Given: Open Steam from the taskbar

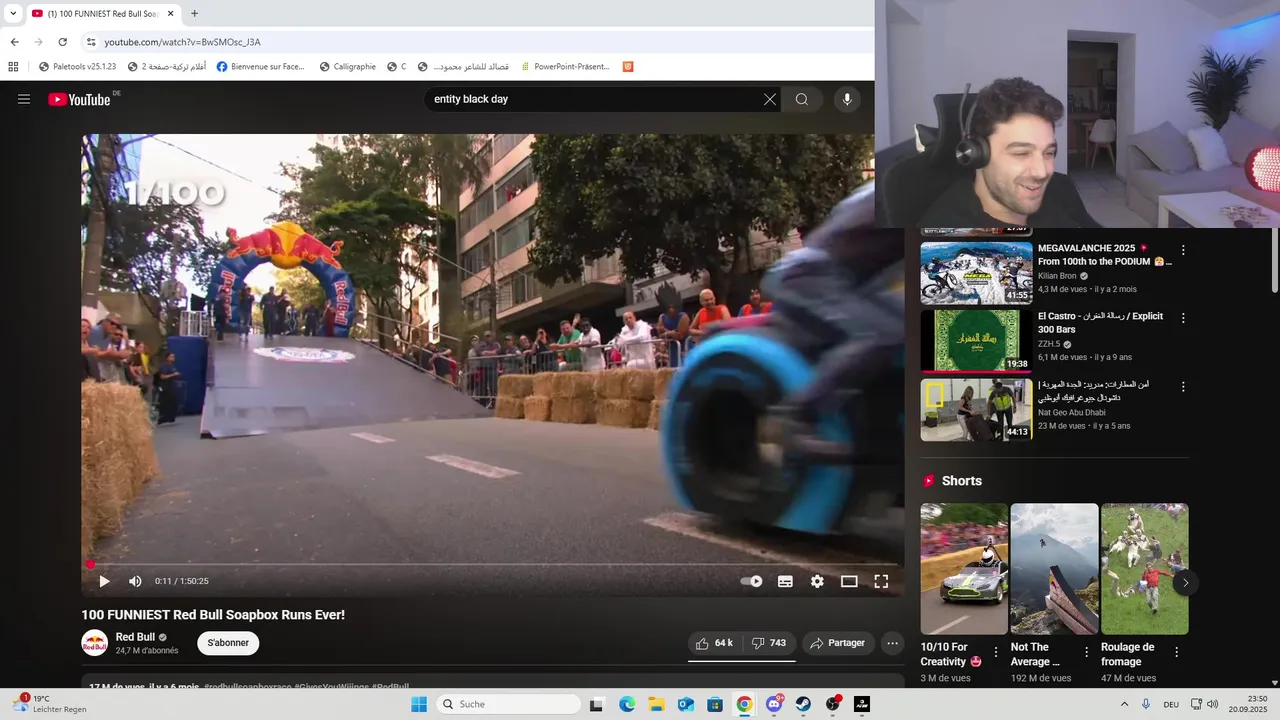Looking at the screenshot, I should coord(803,704).
